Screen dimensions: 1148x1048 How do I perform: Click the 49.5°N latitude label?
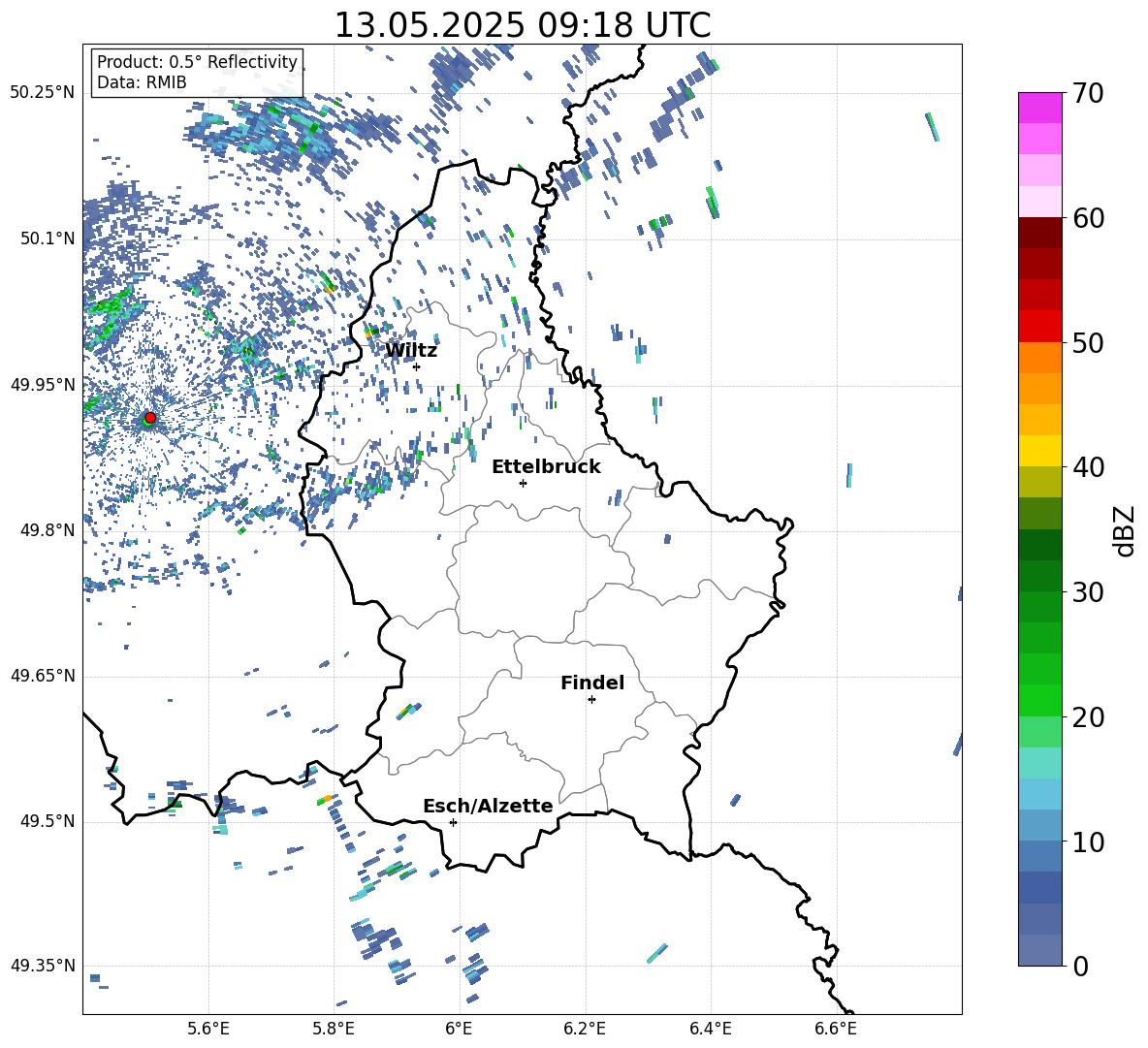[48, 821]
